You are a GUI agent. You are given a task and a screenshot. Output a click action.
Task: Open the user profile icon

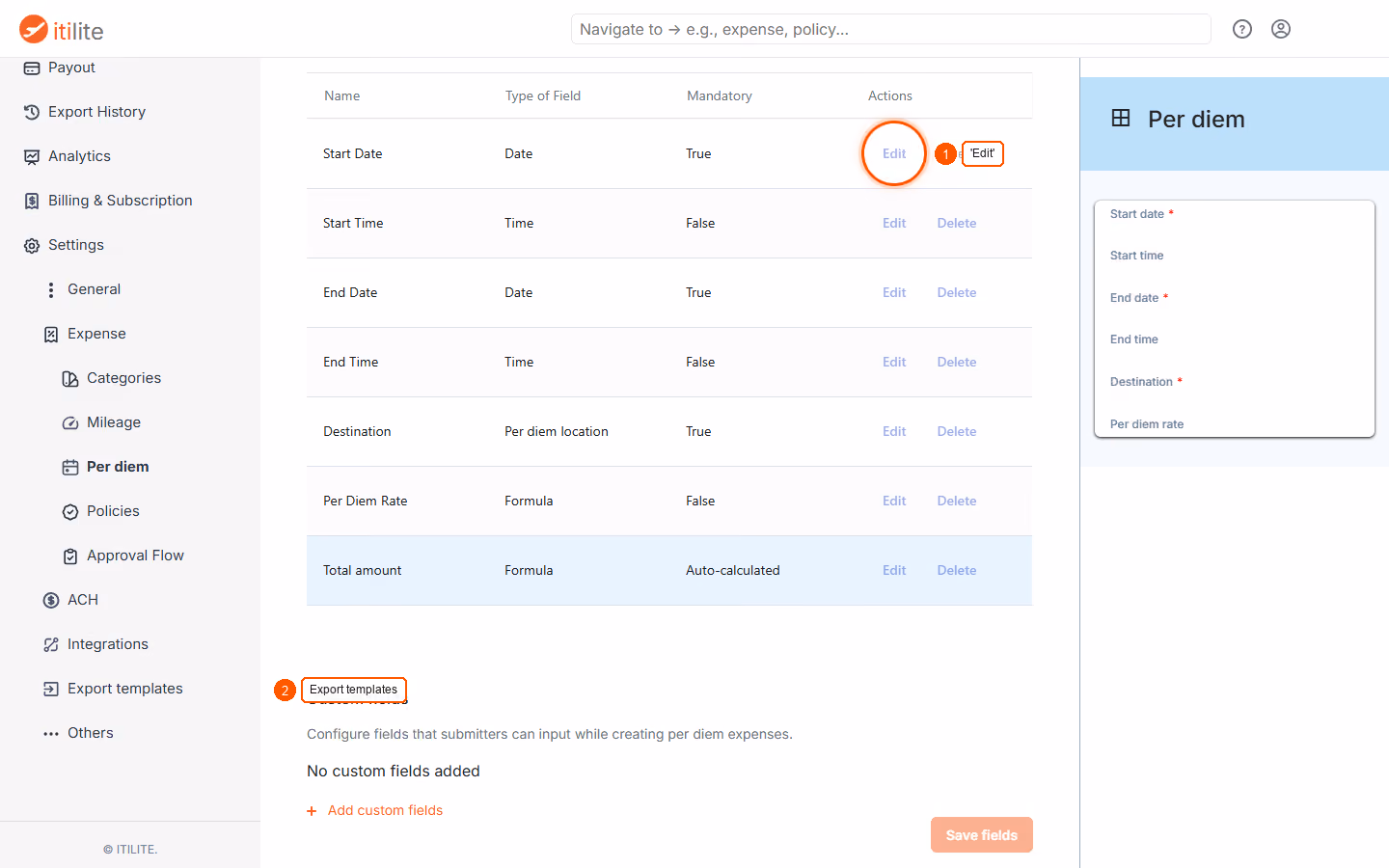pos(1281,29)
